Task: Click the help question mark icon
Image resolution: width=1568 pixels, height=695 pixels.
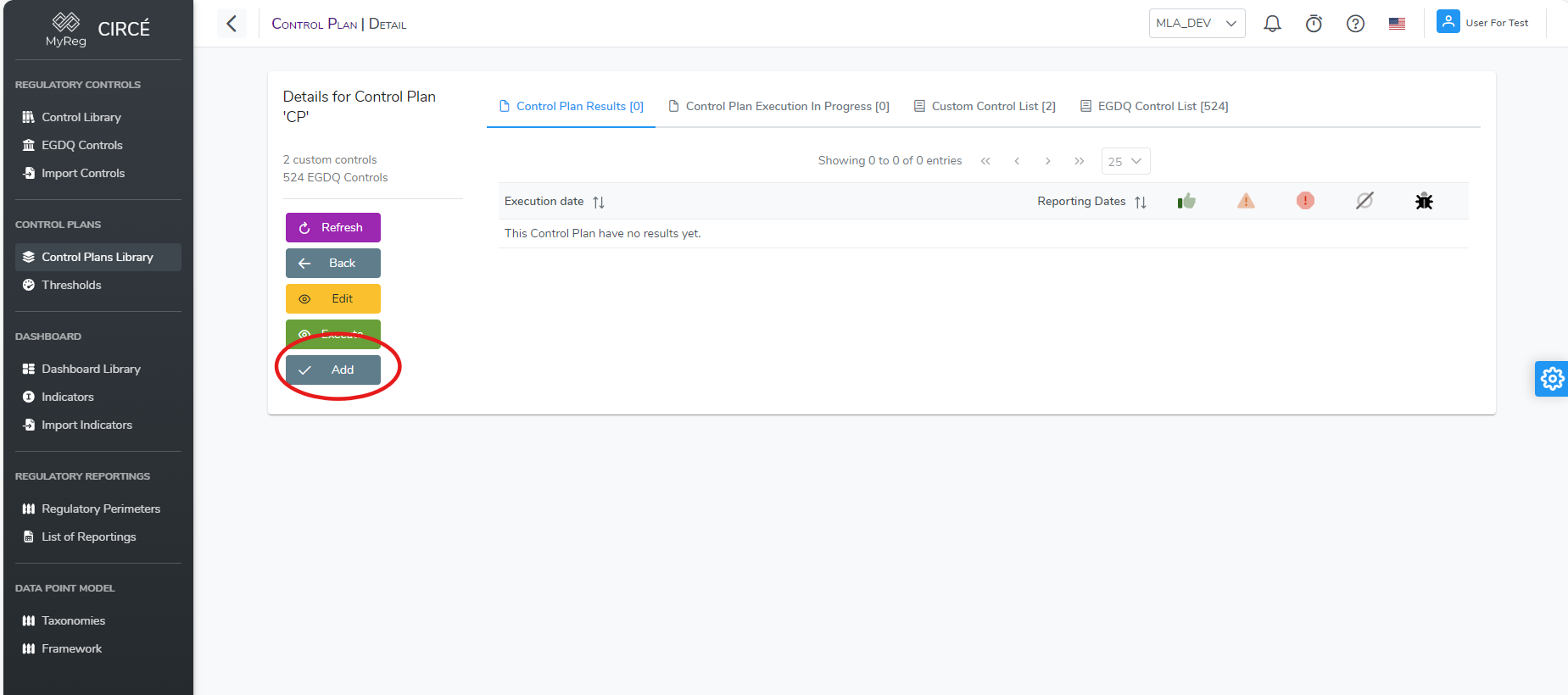Action: 1355,24
